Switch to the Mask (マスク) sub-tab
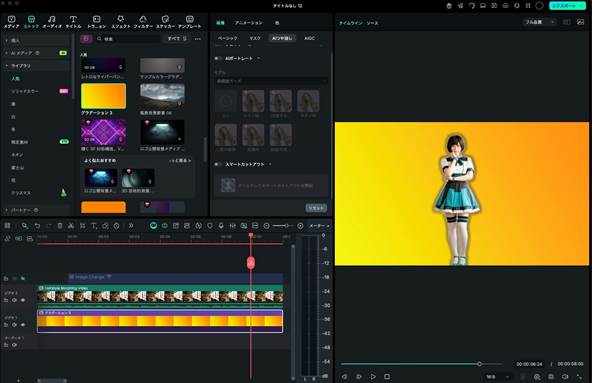Viewport: 592px width, 383px height. click(255, 38)
